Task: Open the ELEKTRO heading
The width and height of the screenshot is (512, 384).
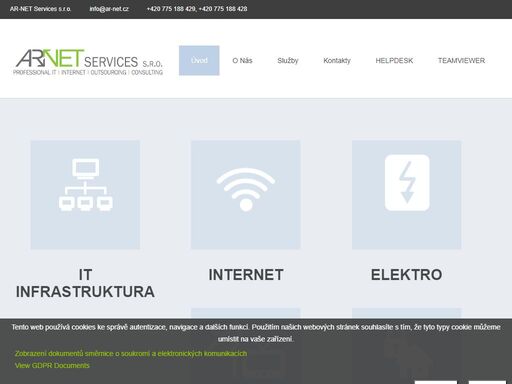Action: pyautogui.click(x=407, y=275)
